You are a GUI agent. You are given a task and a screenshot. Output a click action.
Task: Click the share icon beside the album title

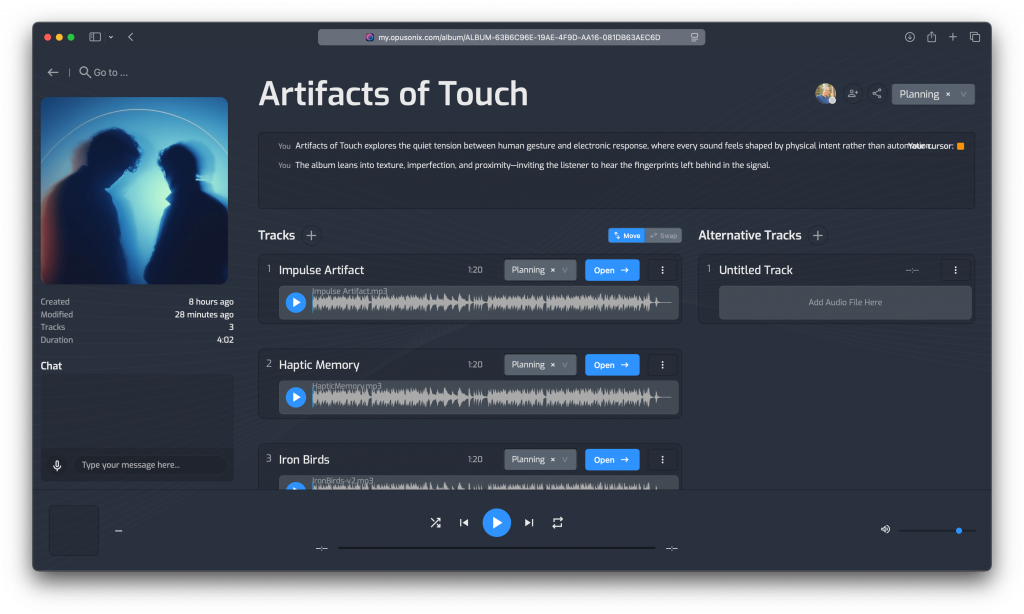coord(877,94)
